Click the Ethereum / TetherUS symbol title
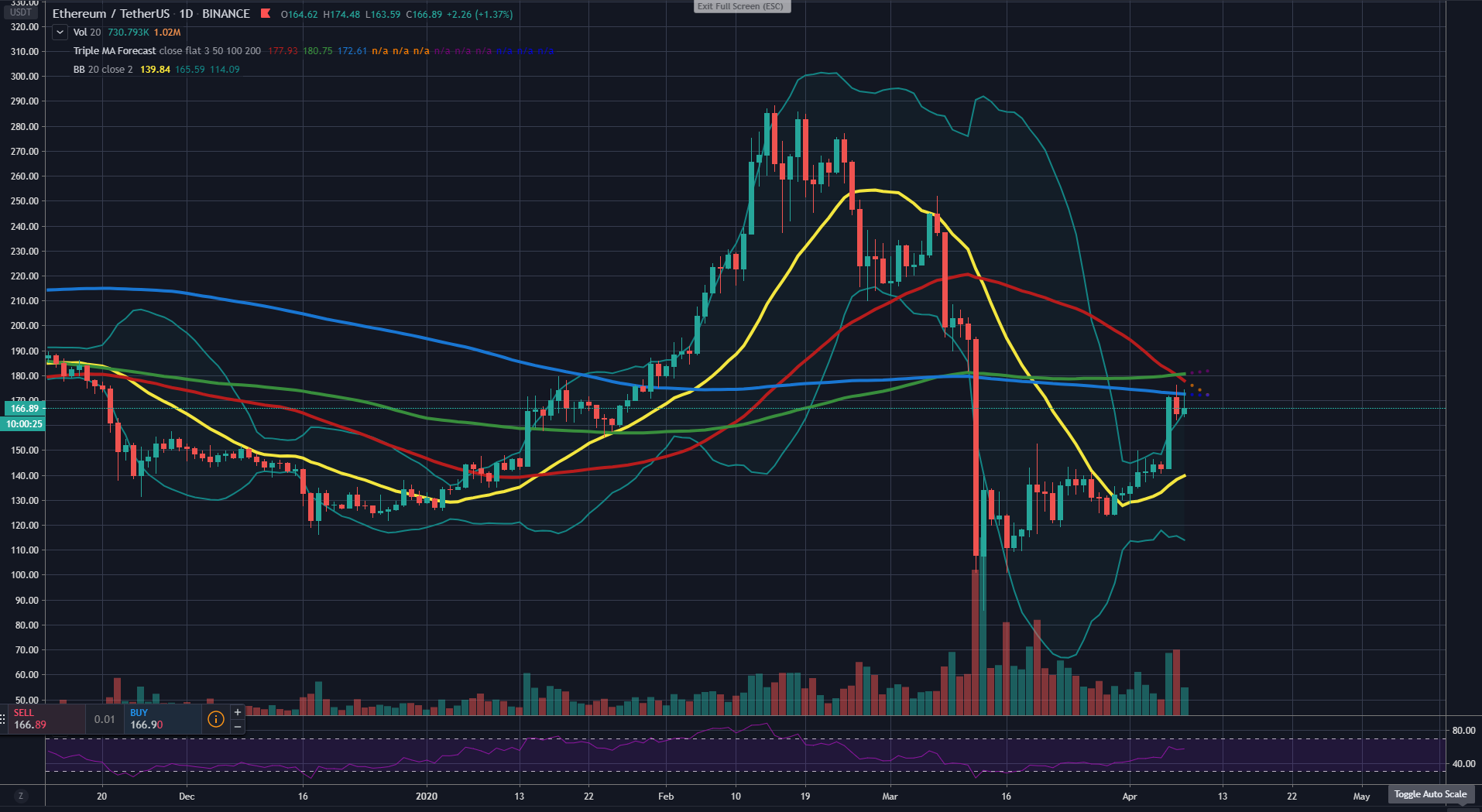Screen dimensions: 1482x812 point(111,14)
